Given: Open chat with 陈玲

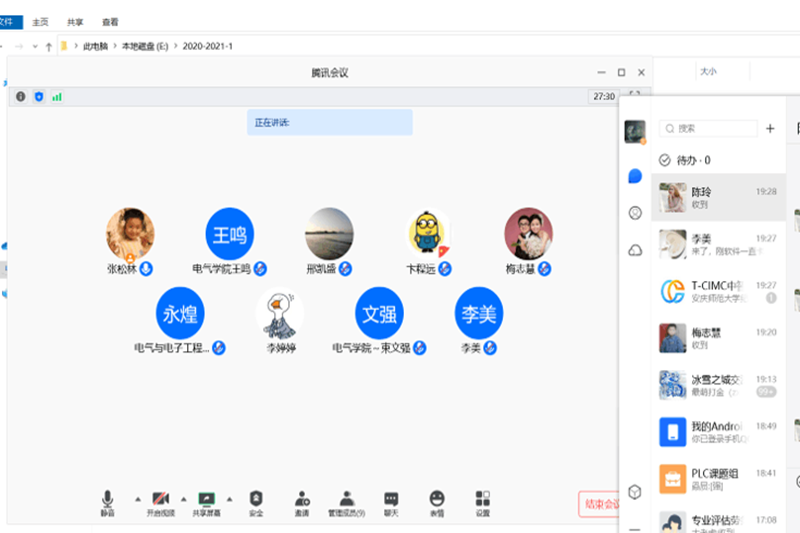Looking at the screenshot, I should [x=718, y=197].
